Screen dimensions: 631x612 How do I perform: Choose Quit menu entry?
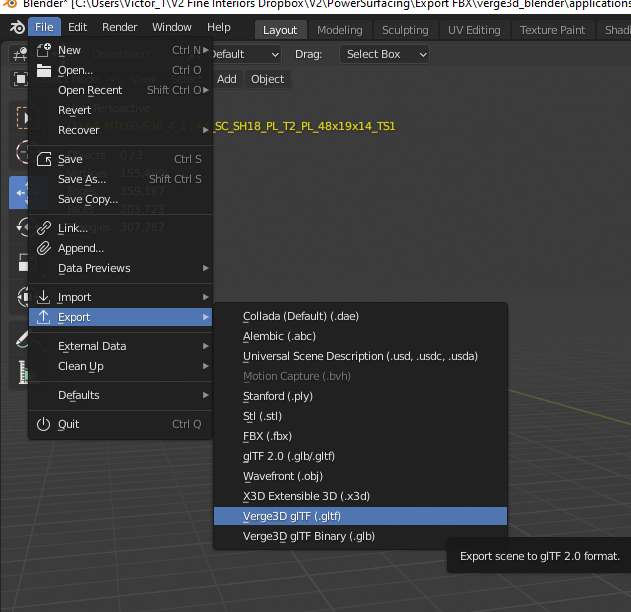(120, 424)
